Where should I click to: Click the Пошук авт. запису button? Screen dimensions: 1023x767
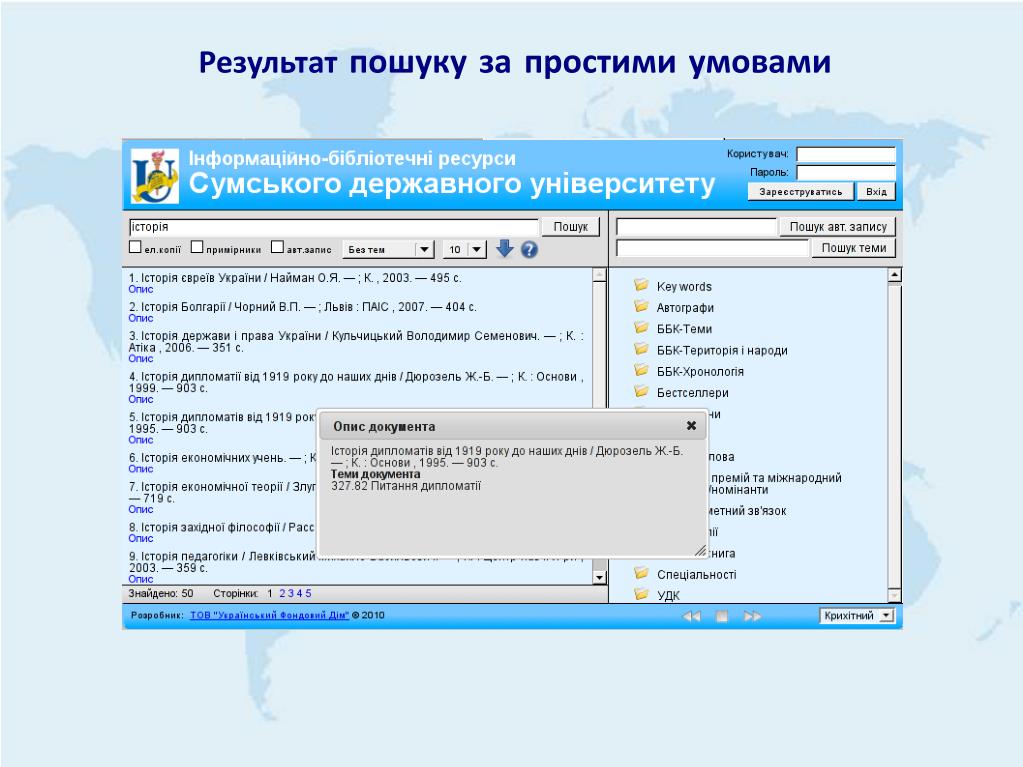838,226
